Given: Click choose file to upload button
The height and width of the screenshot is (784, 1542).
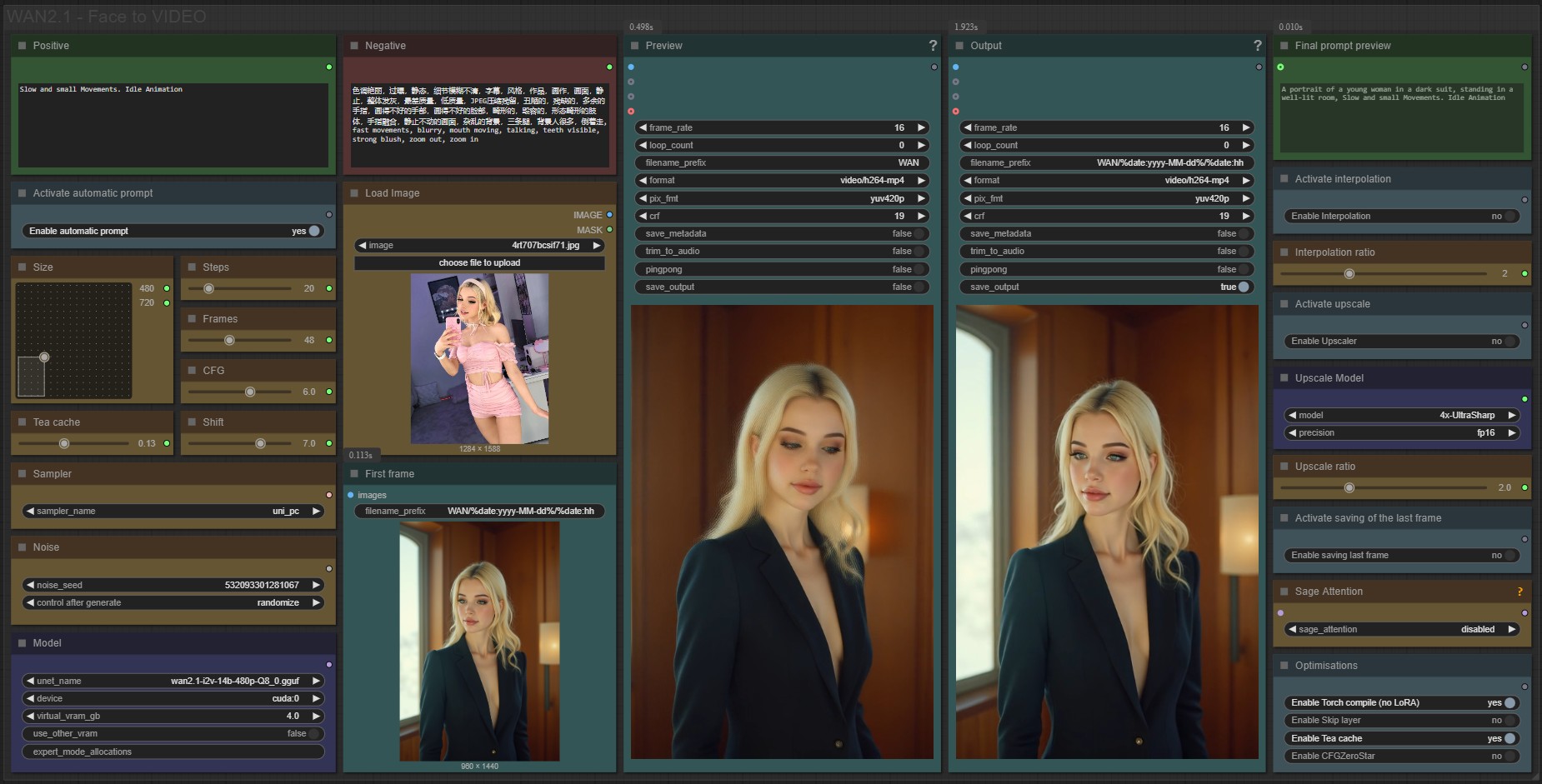Looking at the screenshot, I should point(479,263).
